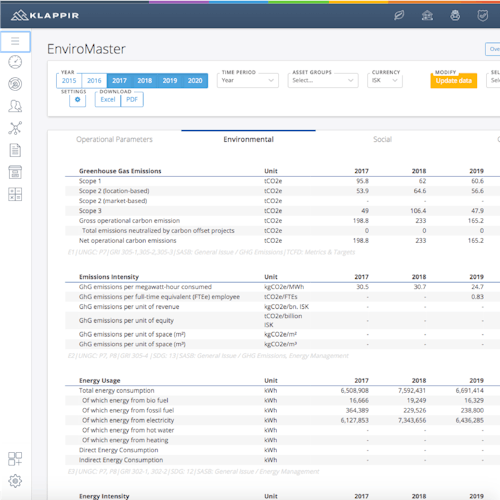Click the Scope 1 row label

90,181
